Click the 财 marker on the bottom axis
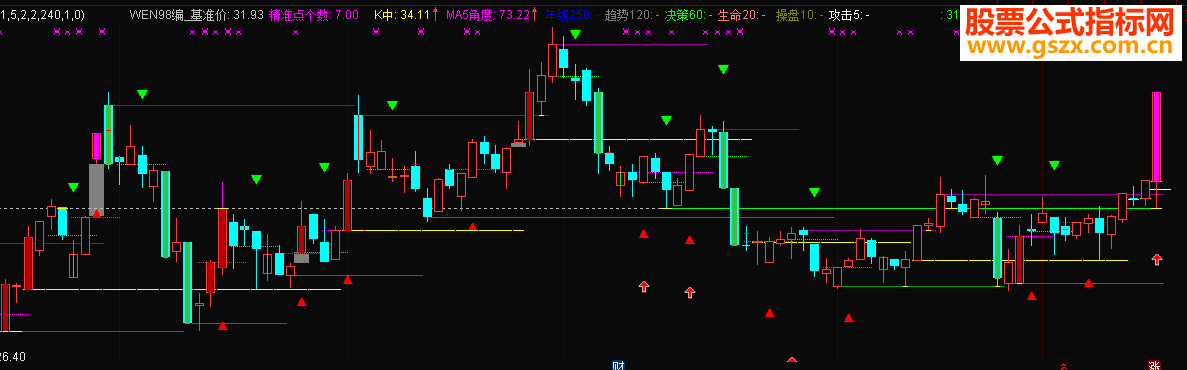 [618, 365]
